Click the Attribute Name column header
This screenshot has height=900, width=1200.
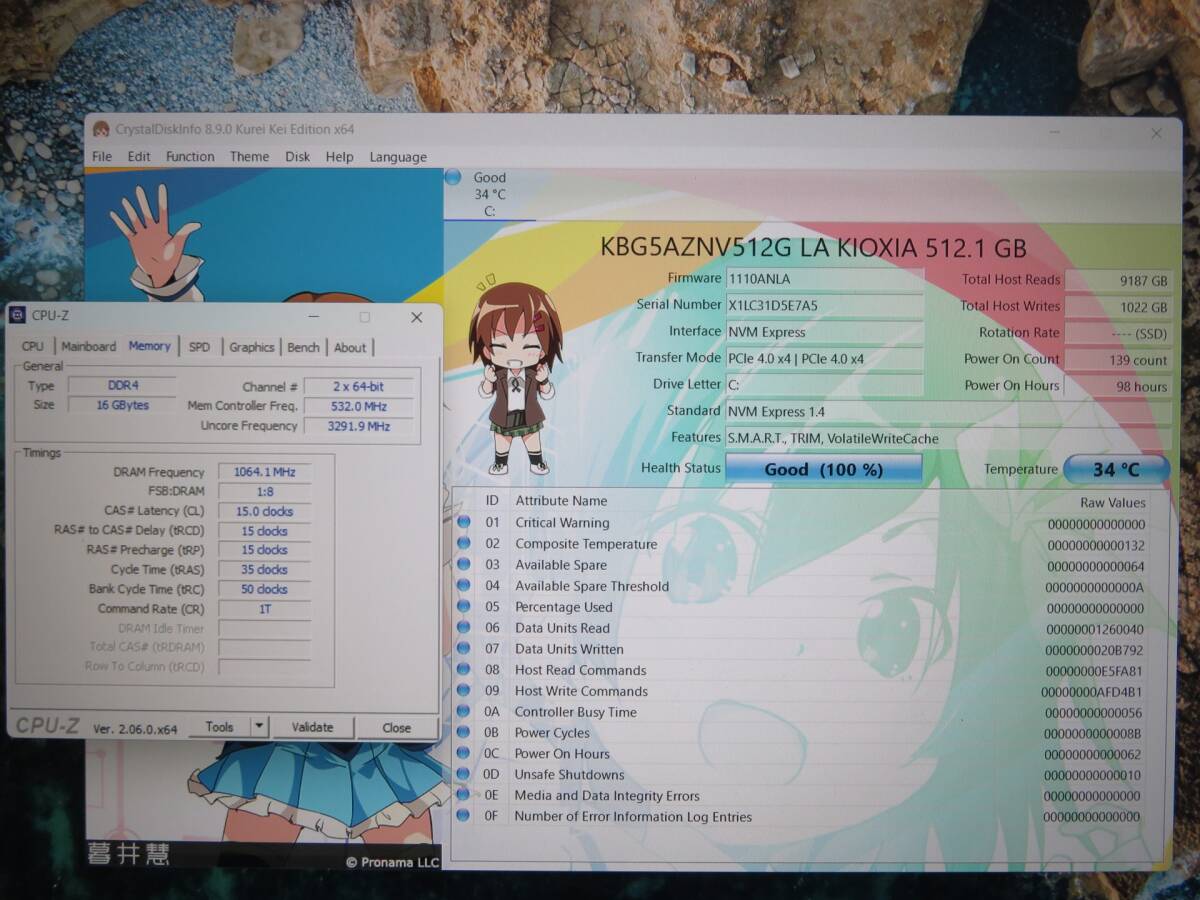(561, 500)
